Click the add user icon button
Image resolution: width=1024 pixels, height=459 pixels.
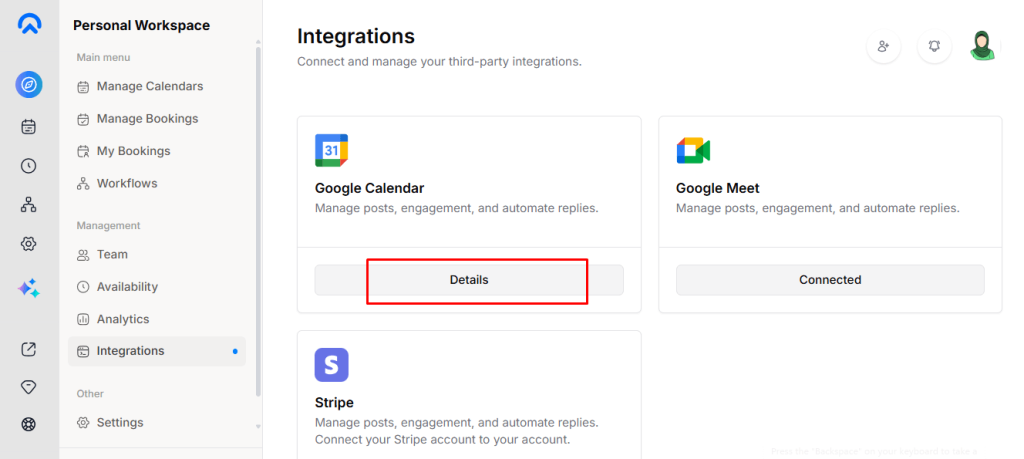click(x=883, y=46)
